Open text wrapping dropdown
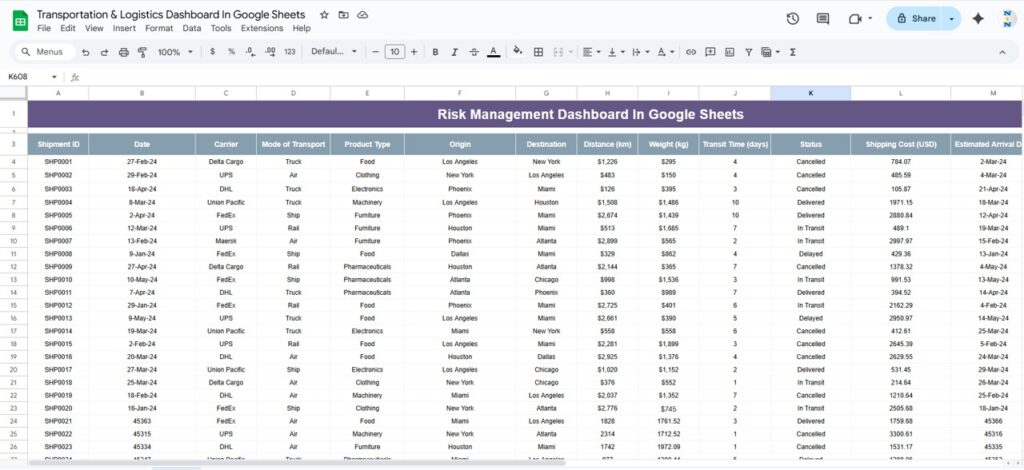Viewport: 1024px width, 470px height. 641,52
